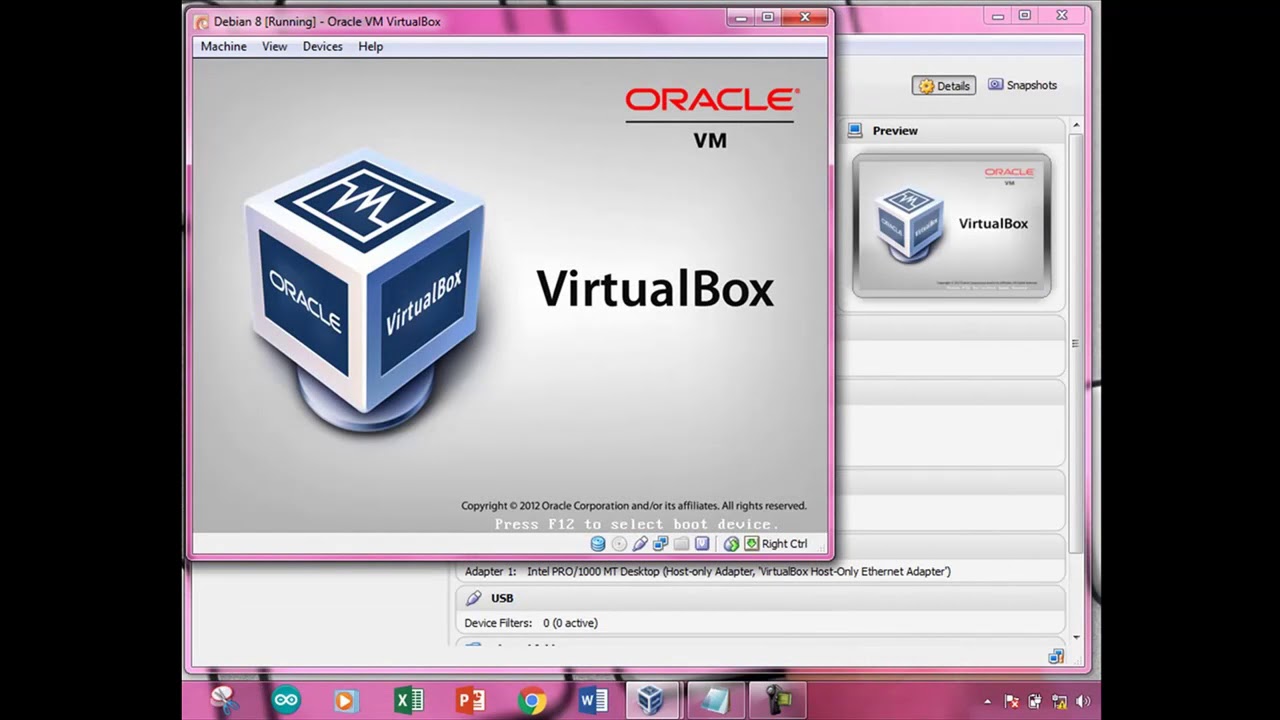Image resolution: width=1280 pixels, height=720 pixels.
Task: Open Arduino IDE from the taskbar
Action: coord(285,700)
